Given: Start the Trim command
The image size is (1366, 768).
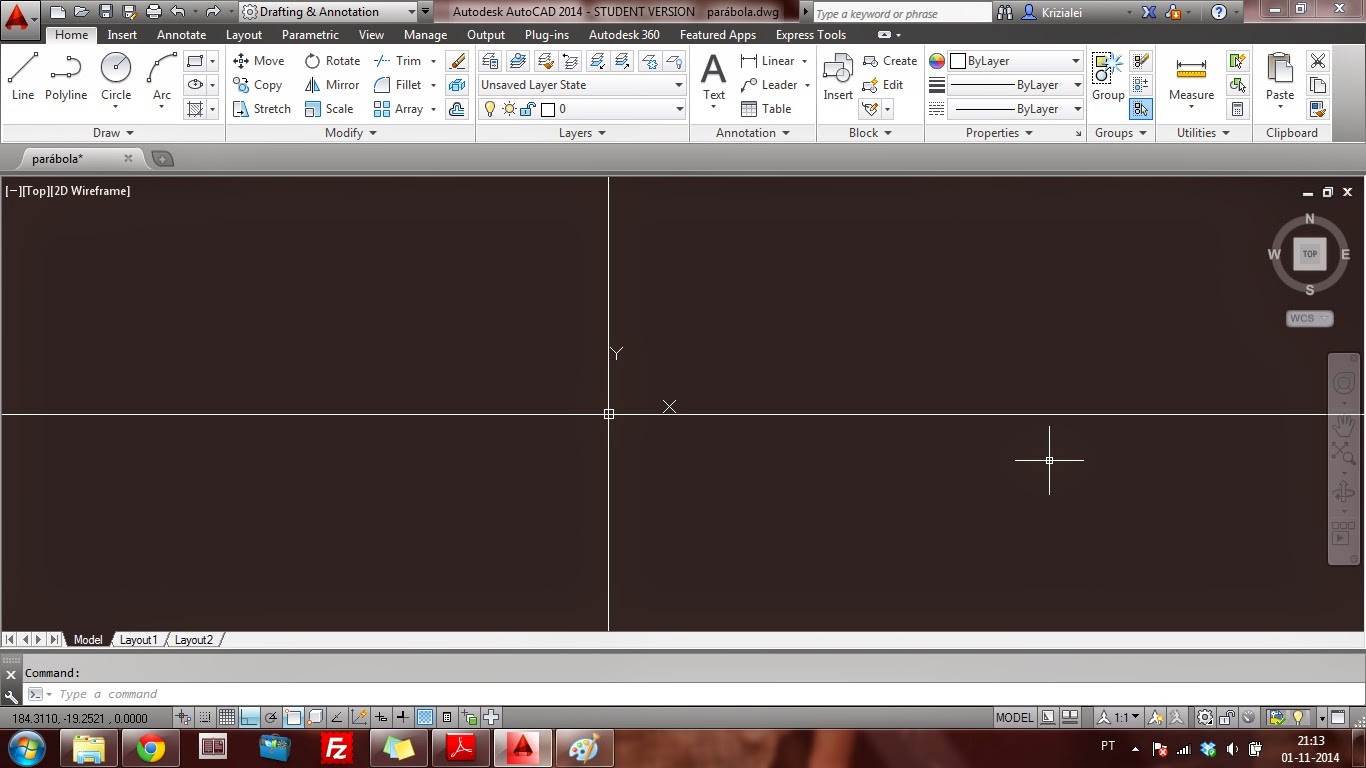Looking at the screenshot, I should (403, 60).
